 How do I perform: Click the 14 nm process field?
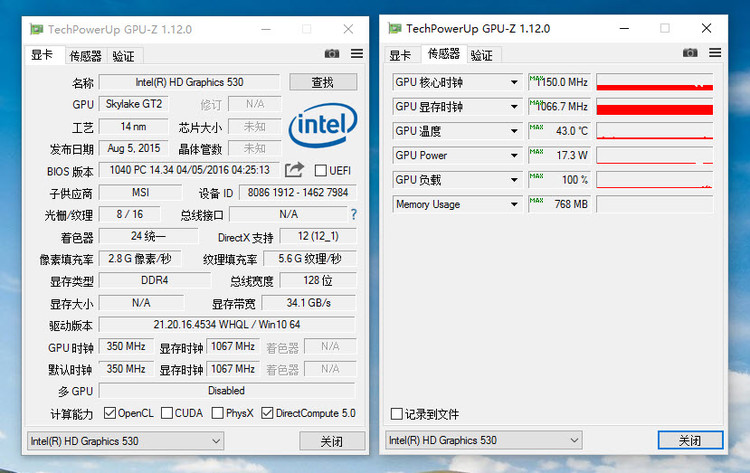[x=134, y=127]
